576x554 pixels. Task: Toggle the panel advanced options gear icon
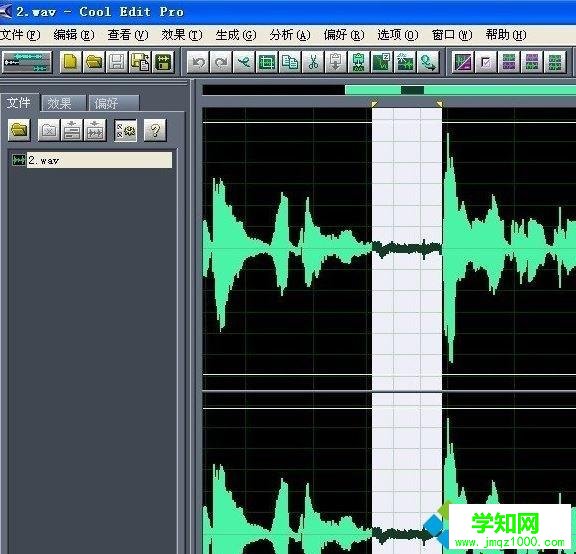tap(126, 130)
